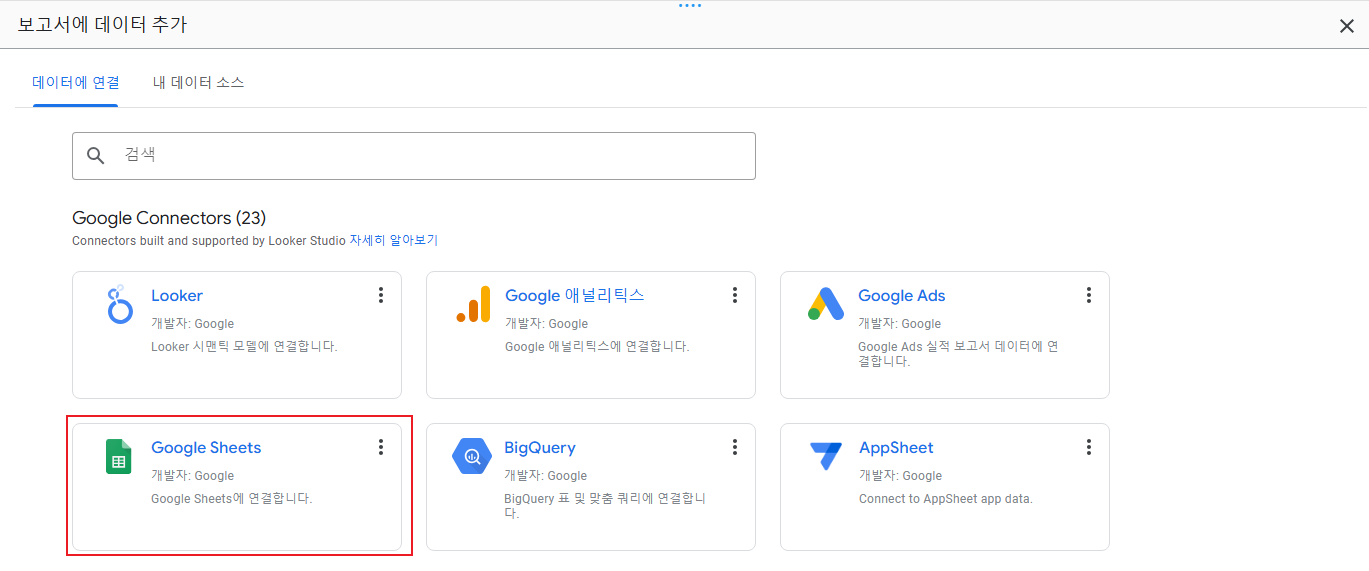
Task: Click 'Google Ads 실적 보고서 데이터에 연결합니다.' description
Action: pyautogui.click(x=958, y=354)
